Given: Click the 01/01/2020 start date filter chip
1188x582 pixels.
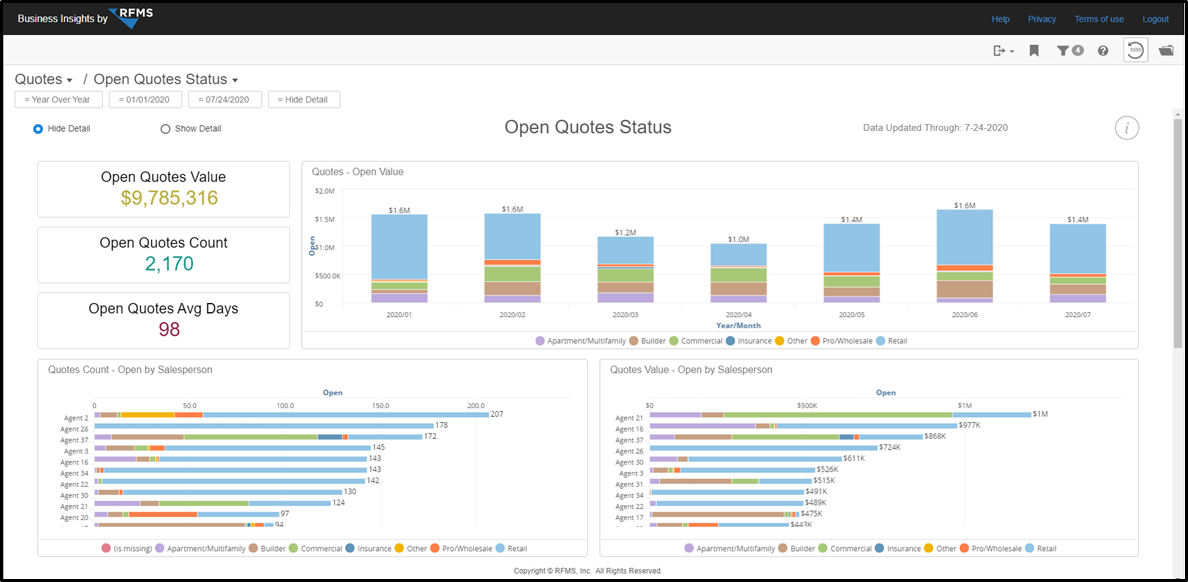Looking at the screenshot, I should click(x=145, y=99).
